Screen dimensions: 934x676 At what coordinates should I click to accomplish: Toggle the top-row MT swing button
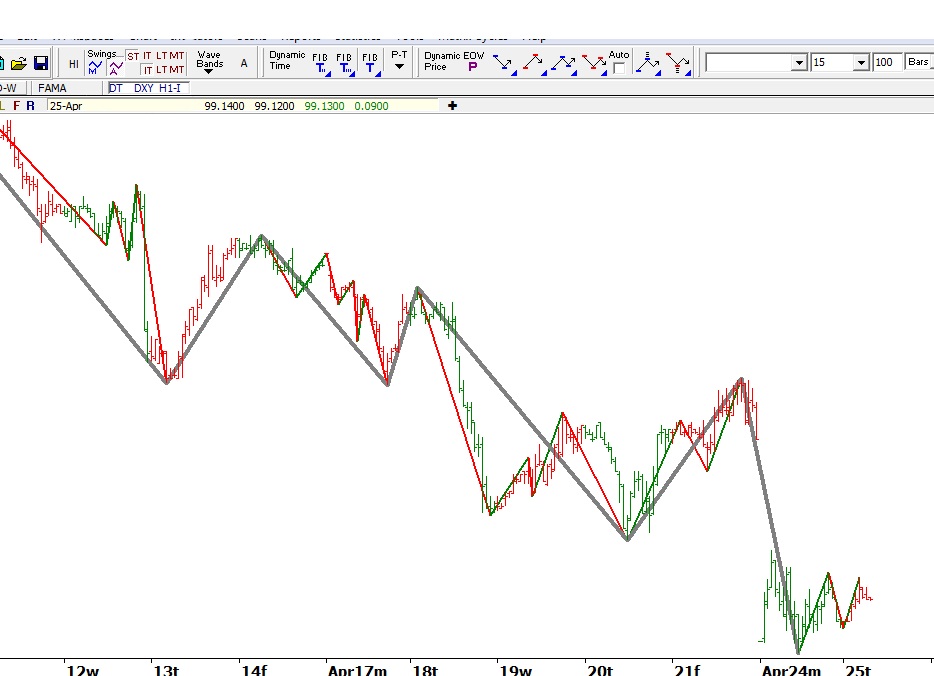(177, 56)
